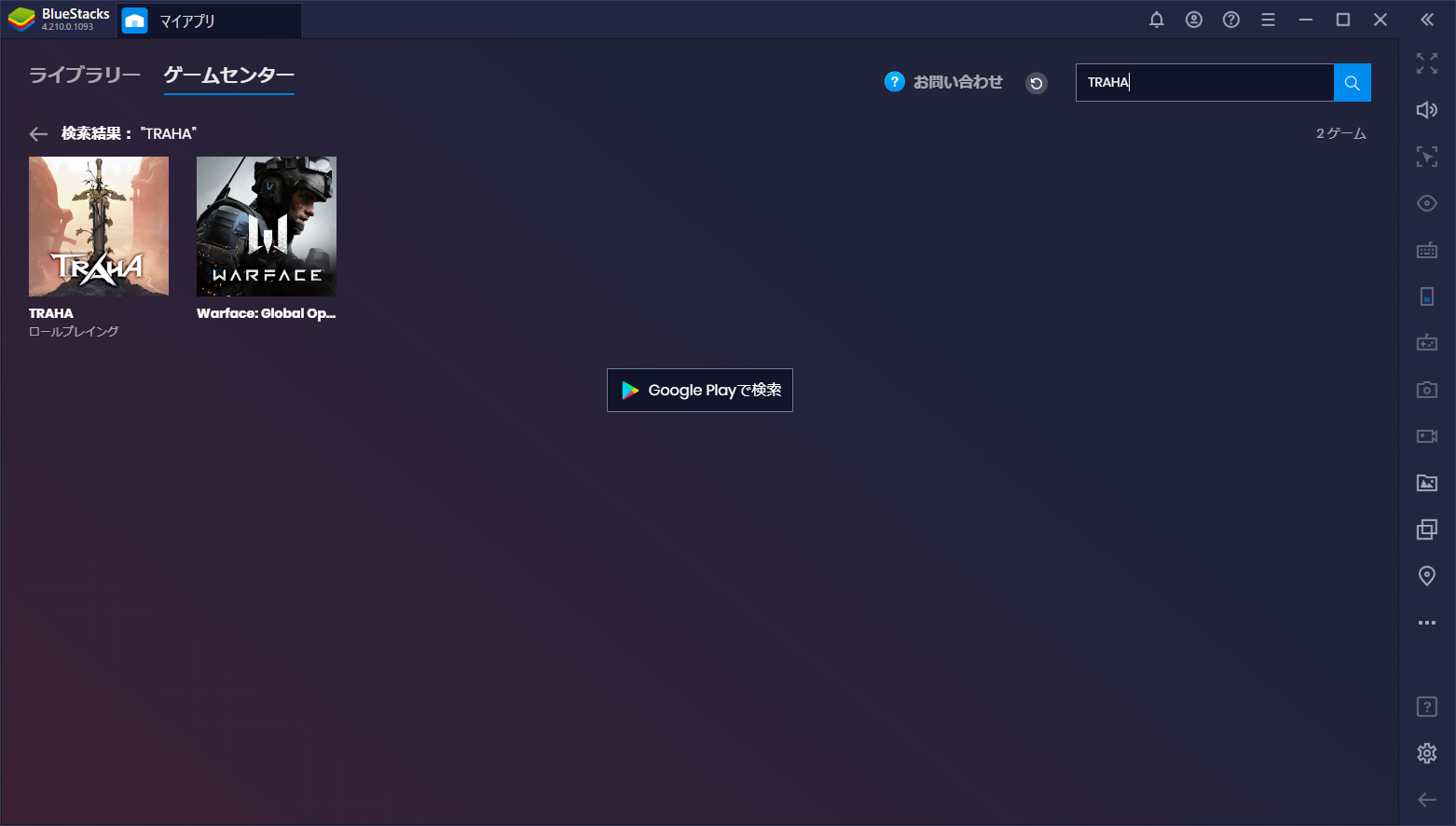
Task: Switch to ライブラリー tab
Action: pyautogui.click(x=85, y=75)
